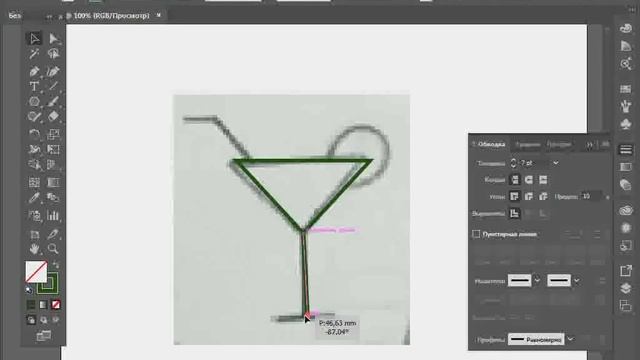
Task: Select the Free Transform tool
Action: coord(53,149)
